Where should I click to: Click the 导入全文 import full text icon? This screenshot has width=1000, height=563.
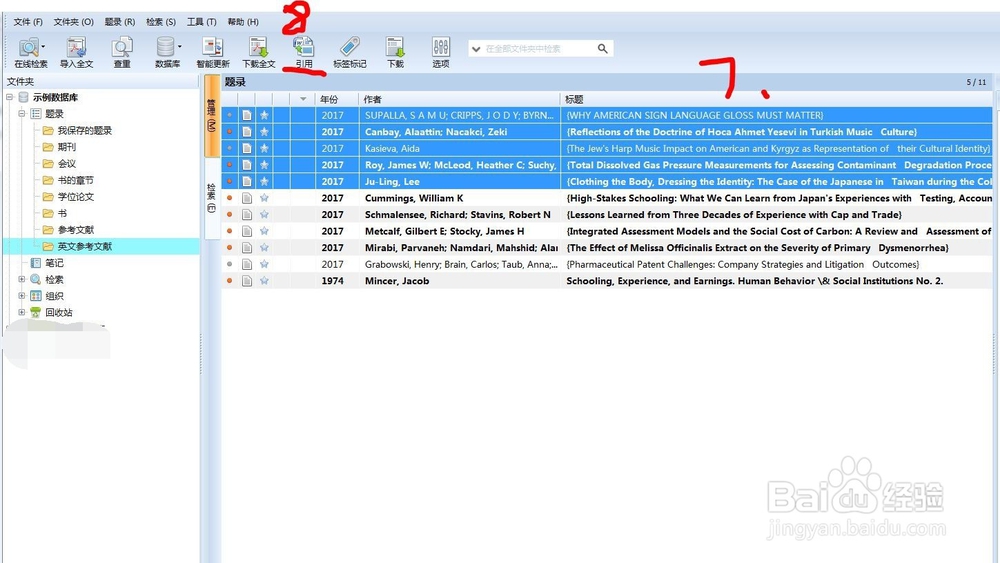[x=76, y=52]
